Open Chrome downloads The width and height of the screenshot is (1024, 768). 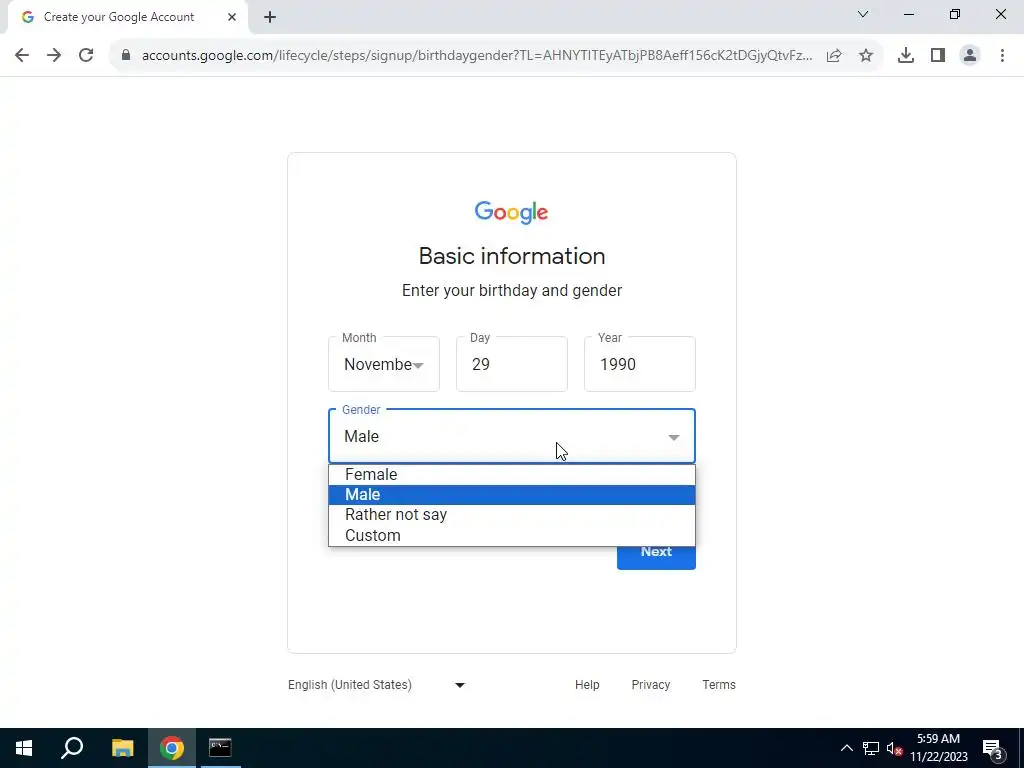tap(906, 56)
